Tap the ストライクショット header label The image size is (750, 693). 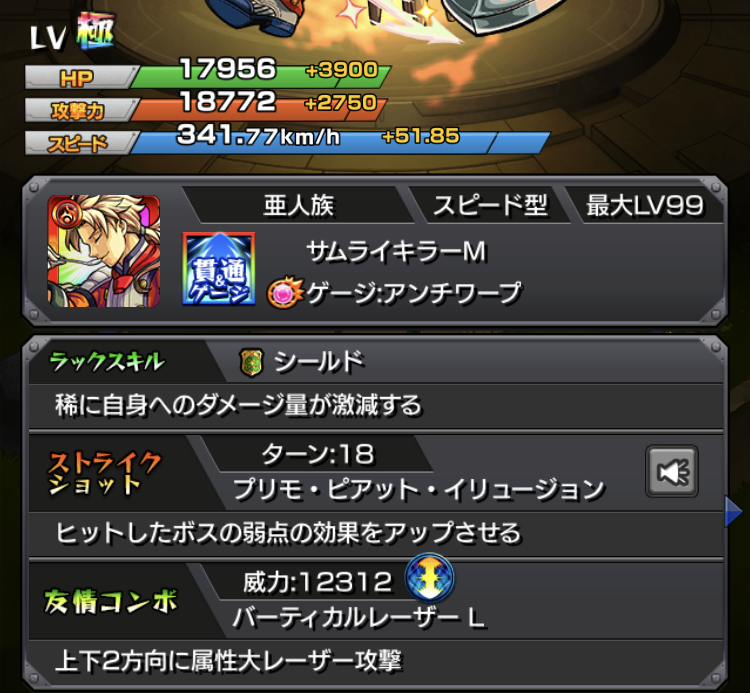point(105,473)
